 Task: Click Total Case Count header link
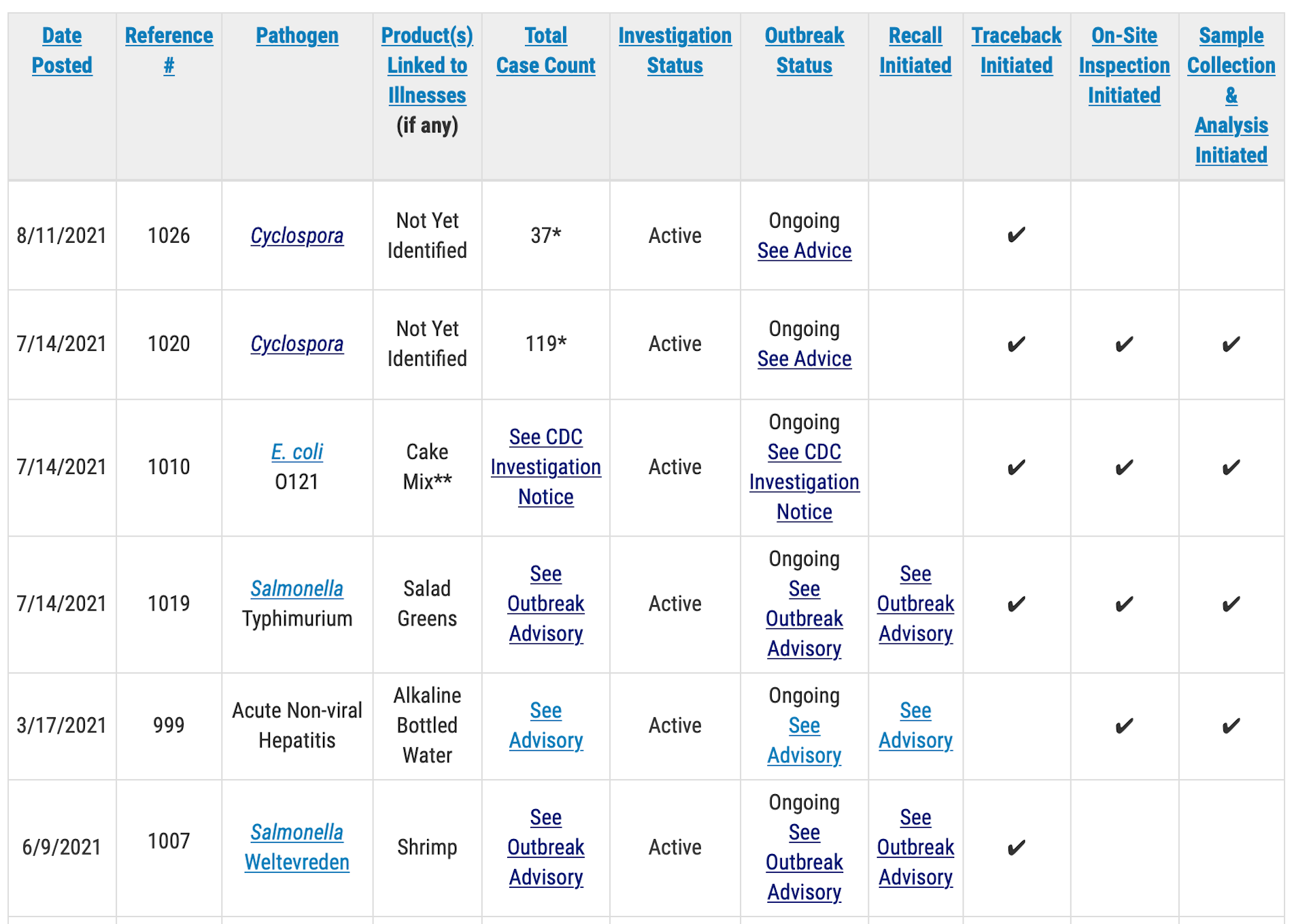tap(545, 50)
